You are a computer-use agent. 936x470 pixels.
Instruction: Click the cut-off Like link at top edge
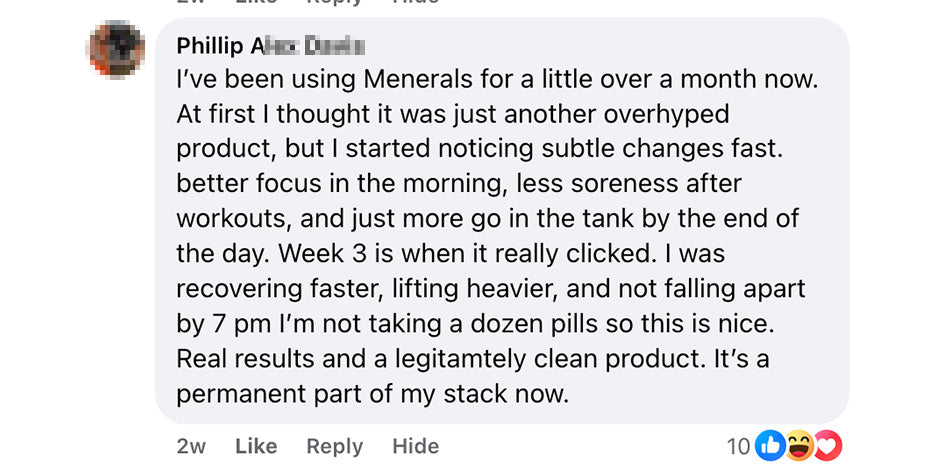point(256,3)
